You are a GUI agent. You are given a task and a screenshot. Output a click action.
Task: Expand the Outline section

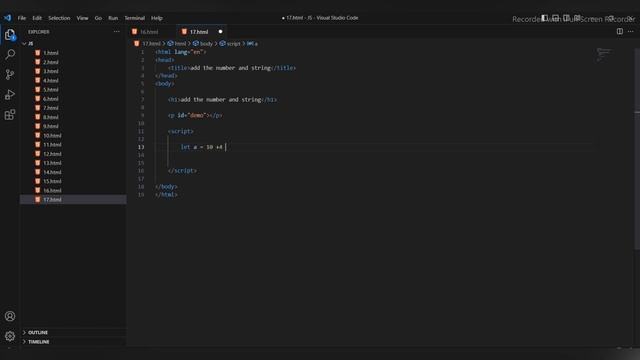38,332
